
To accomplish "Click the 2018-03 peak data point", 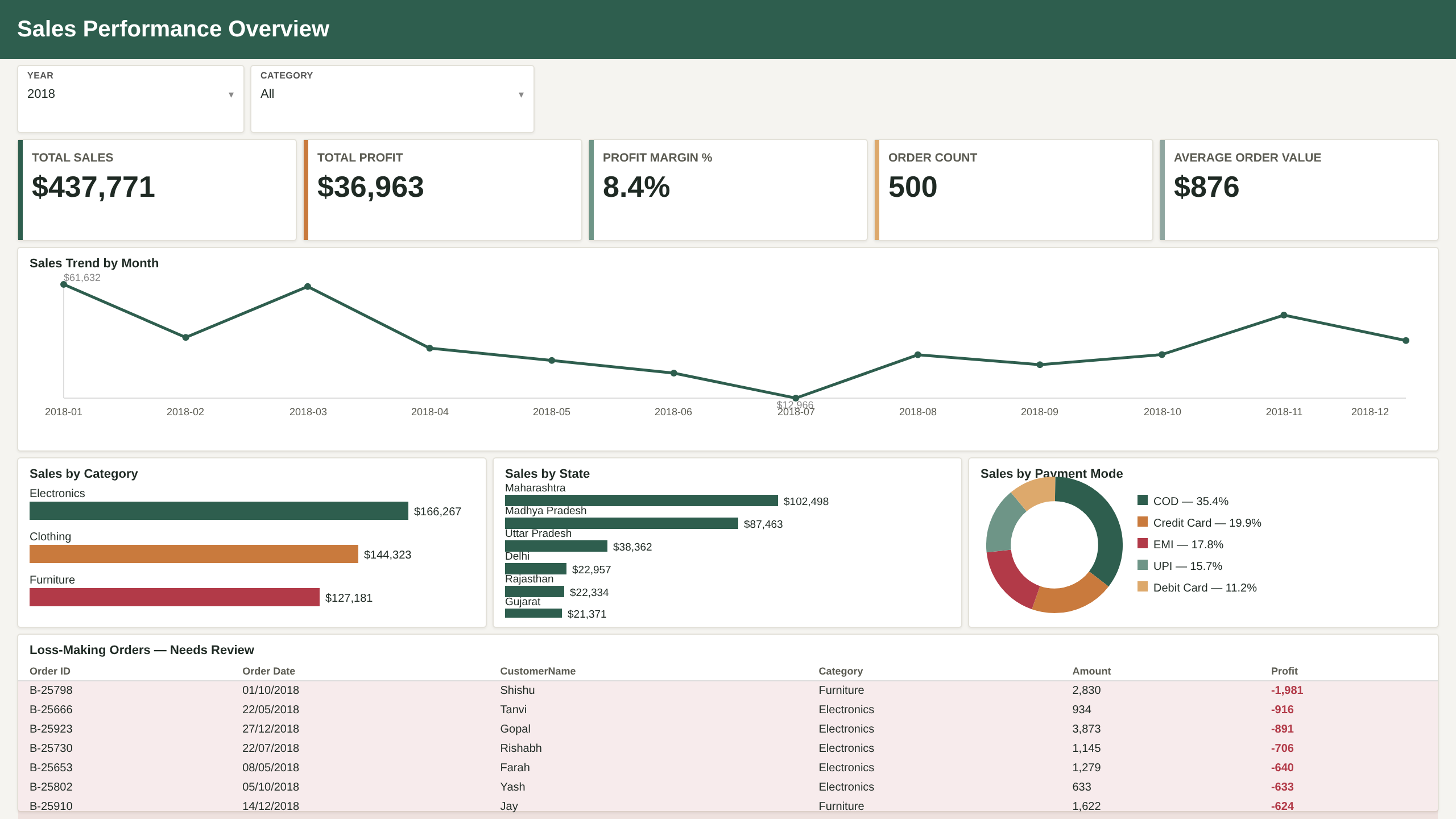I will 308,287.
